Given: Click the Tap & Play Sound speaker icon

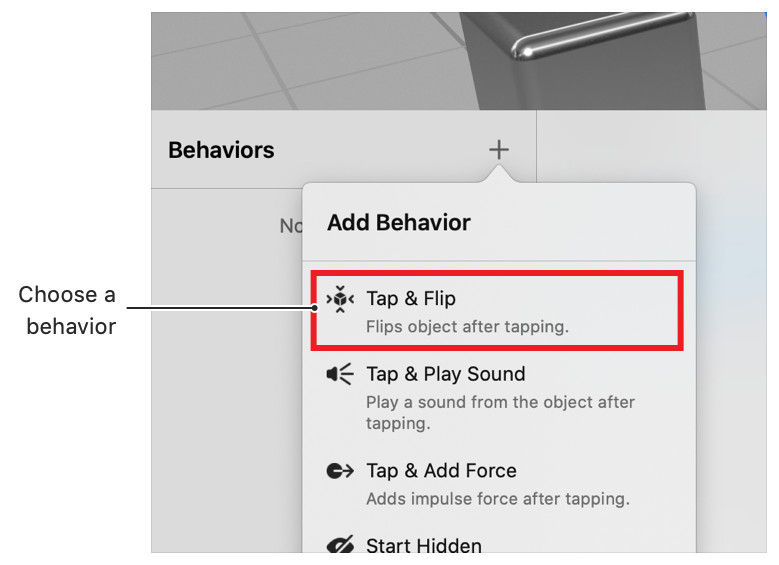Looking at the screenshot, I should 340,374.
